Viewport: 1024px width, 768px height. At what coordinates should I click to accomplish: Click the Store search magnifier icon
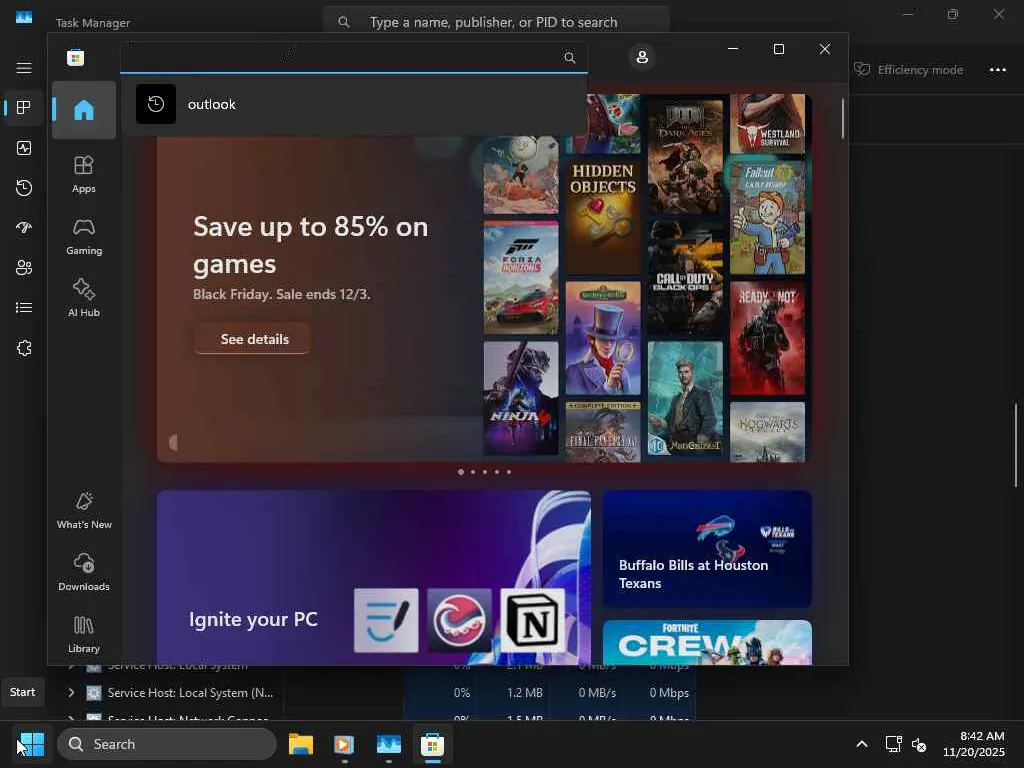point(569,57)
